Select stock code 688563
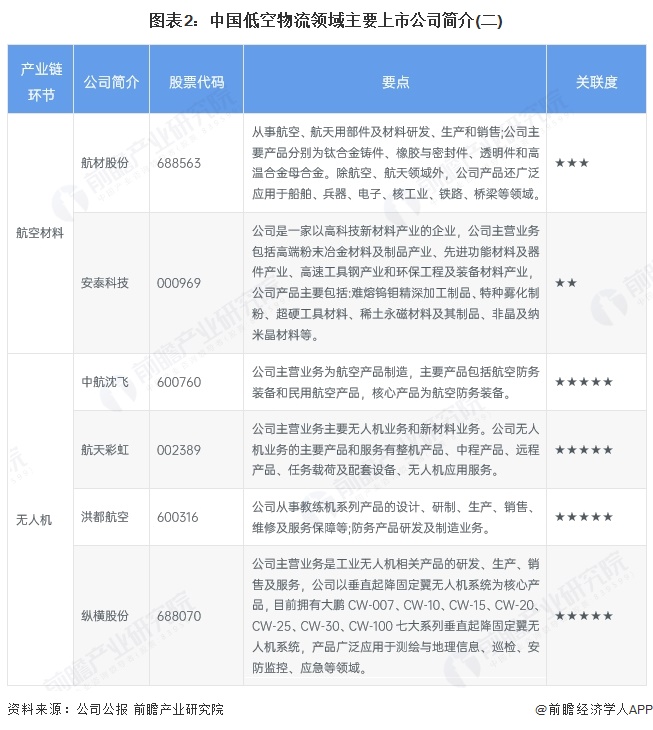The image size is (653, 730). (x=179, y=163)
